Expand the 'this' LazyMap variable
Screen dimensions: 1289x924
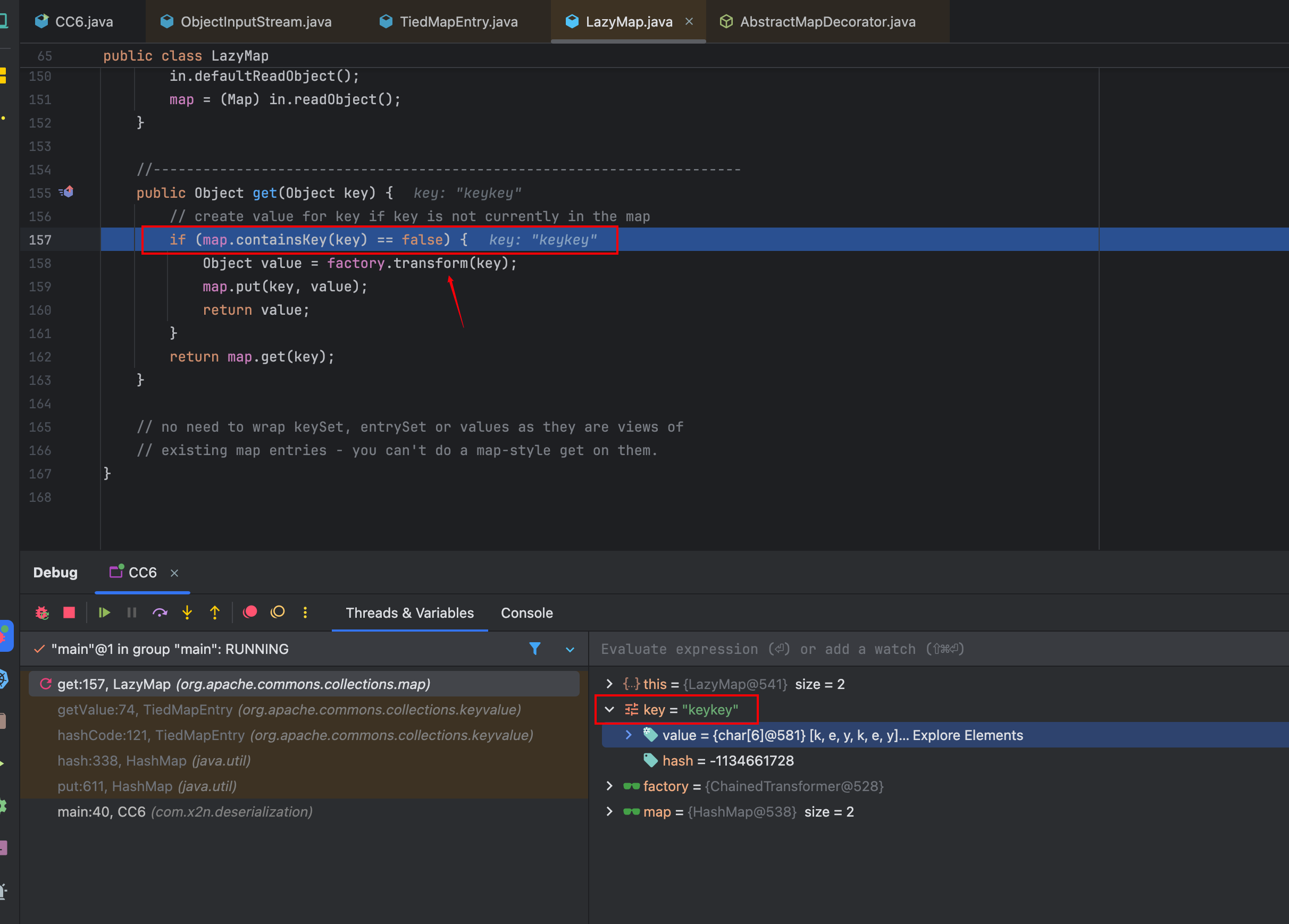click(610, 684)
